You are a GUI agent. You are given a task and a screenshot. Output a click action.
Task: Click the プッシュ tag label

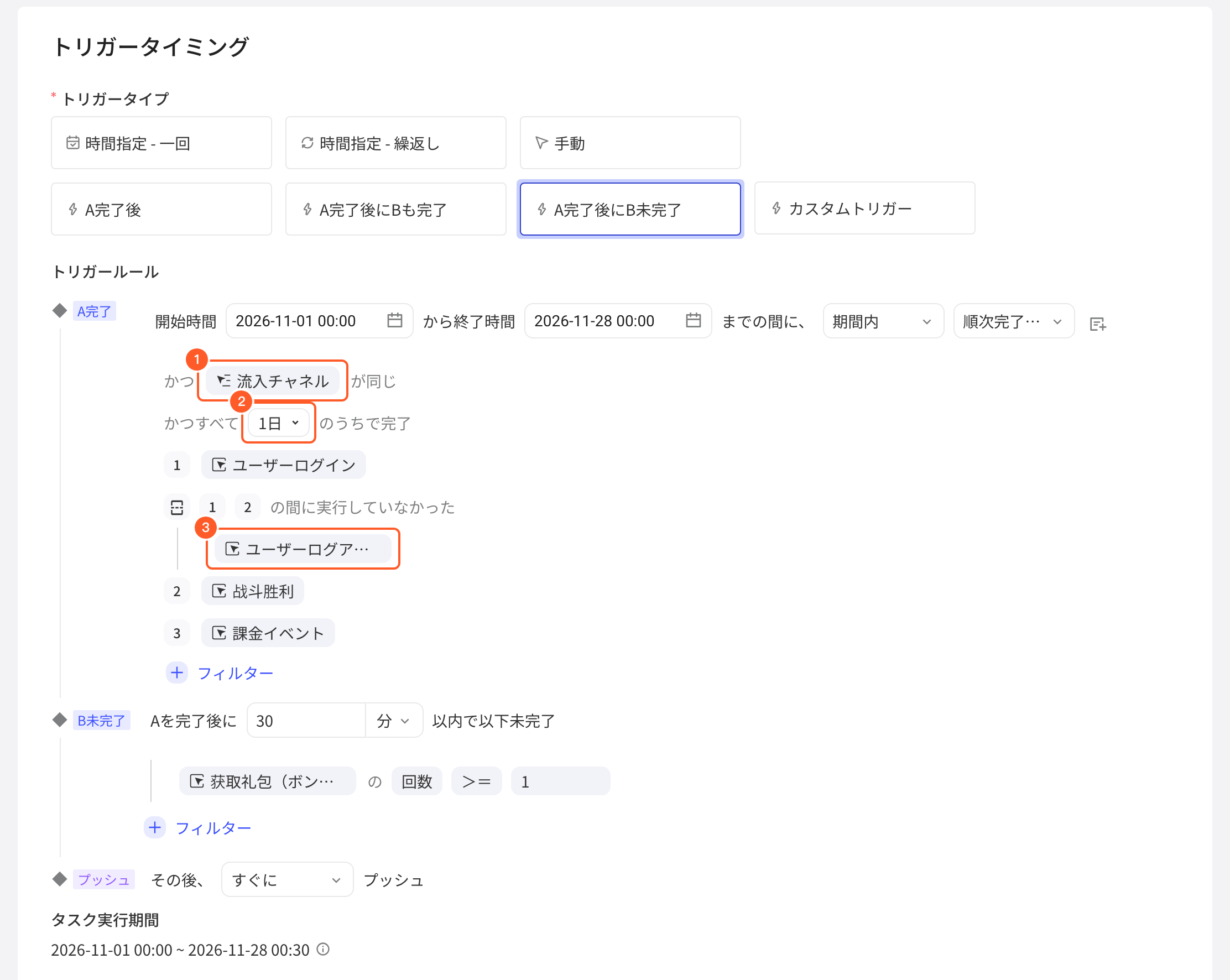tap(104, 879)
